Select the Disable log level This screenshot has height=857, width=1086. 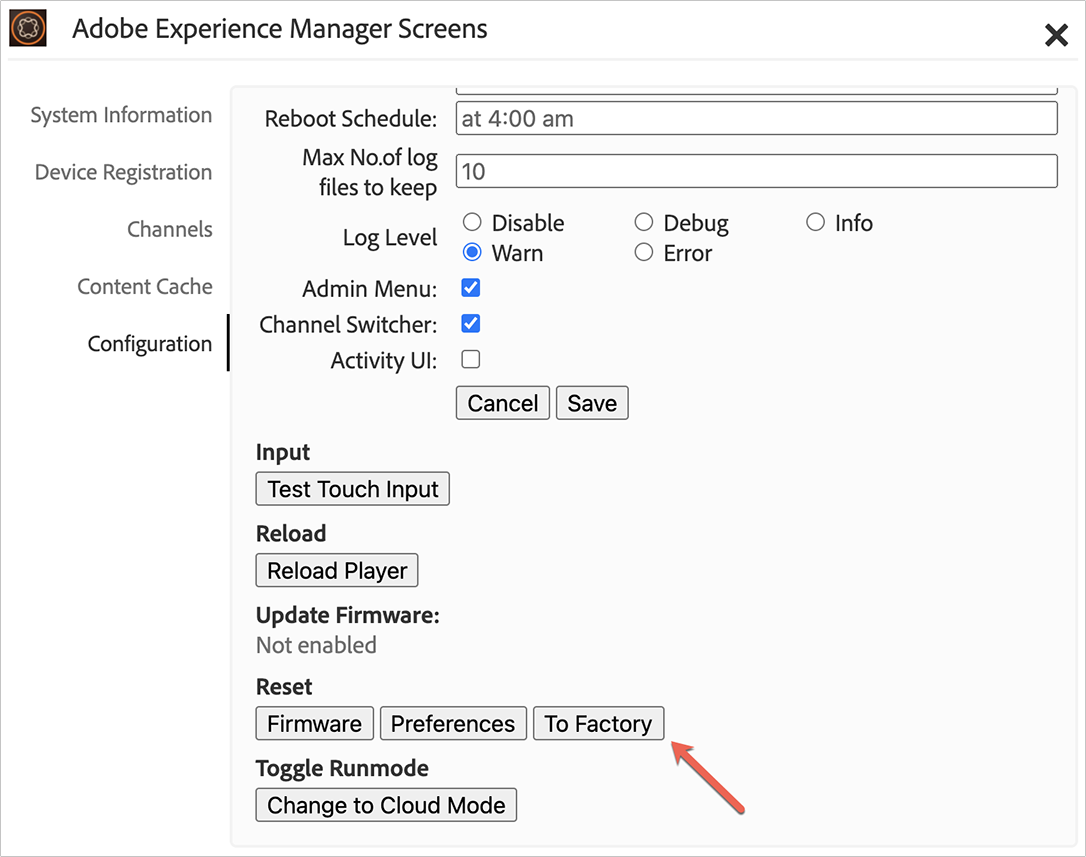tap(472, 222)
